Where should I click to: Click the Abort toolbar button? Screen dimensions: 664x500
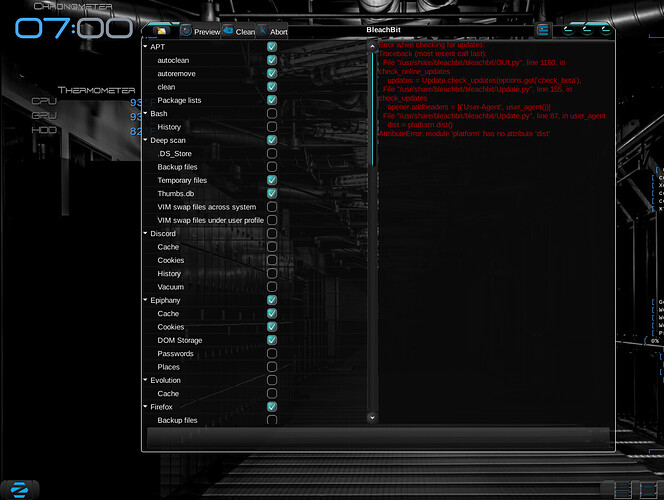click(x=273, y=31)
